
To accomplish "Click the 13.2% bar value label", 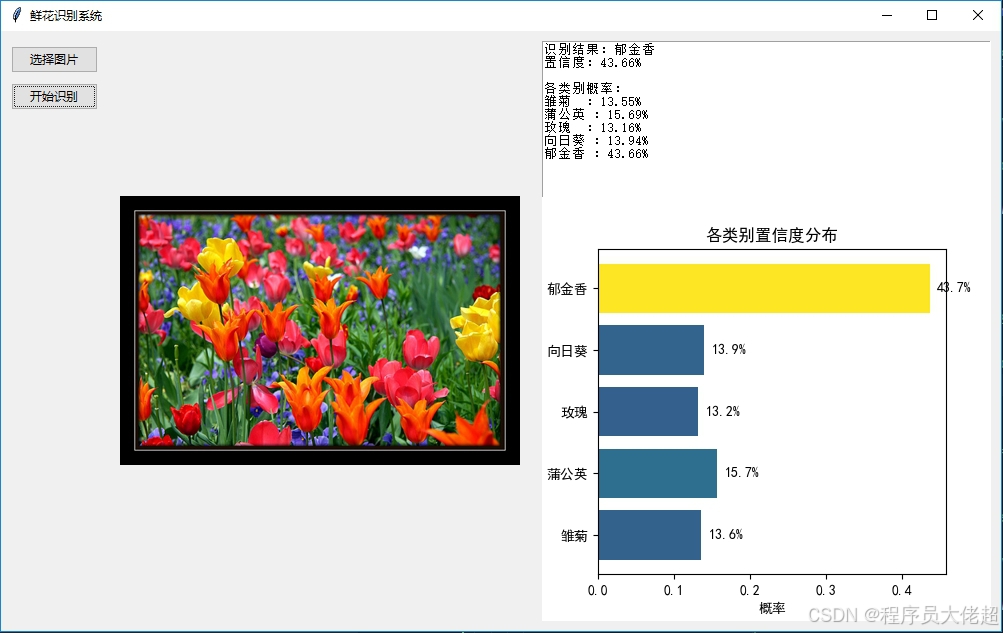I will pyautogui.click(x=723, y=411).
